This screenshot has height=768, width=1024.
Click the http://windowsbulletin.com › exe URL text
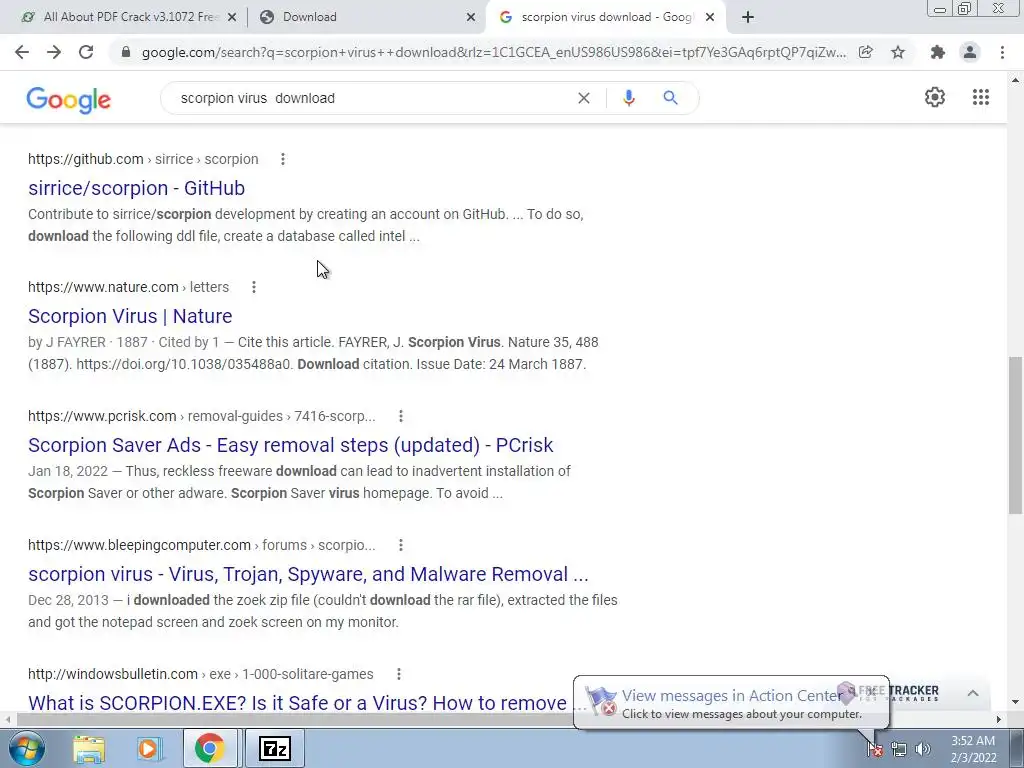click(200, 674)
